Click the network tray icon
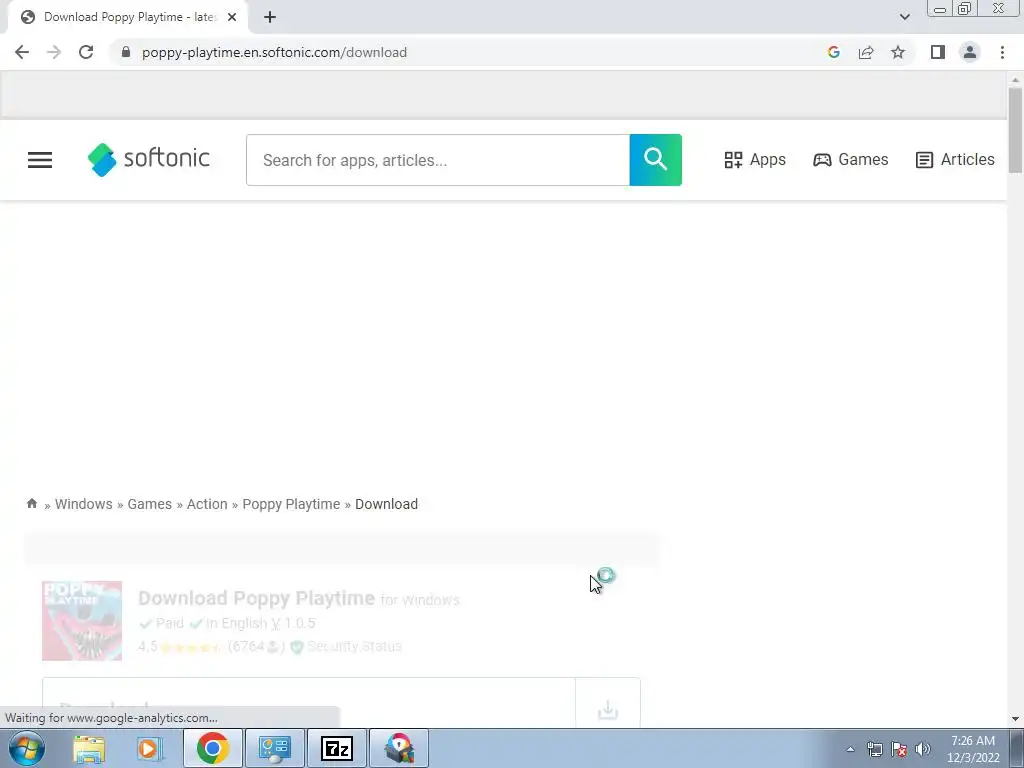This screenshot has width=1024, height=768. [x=874, y=749]
